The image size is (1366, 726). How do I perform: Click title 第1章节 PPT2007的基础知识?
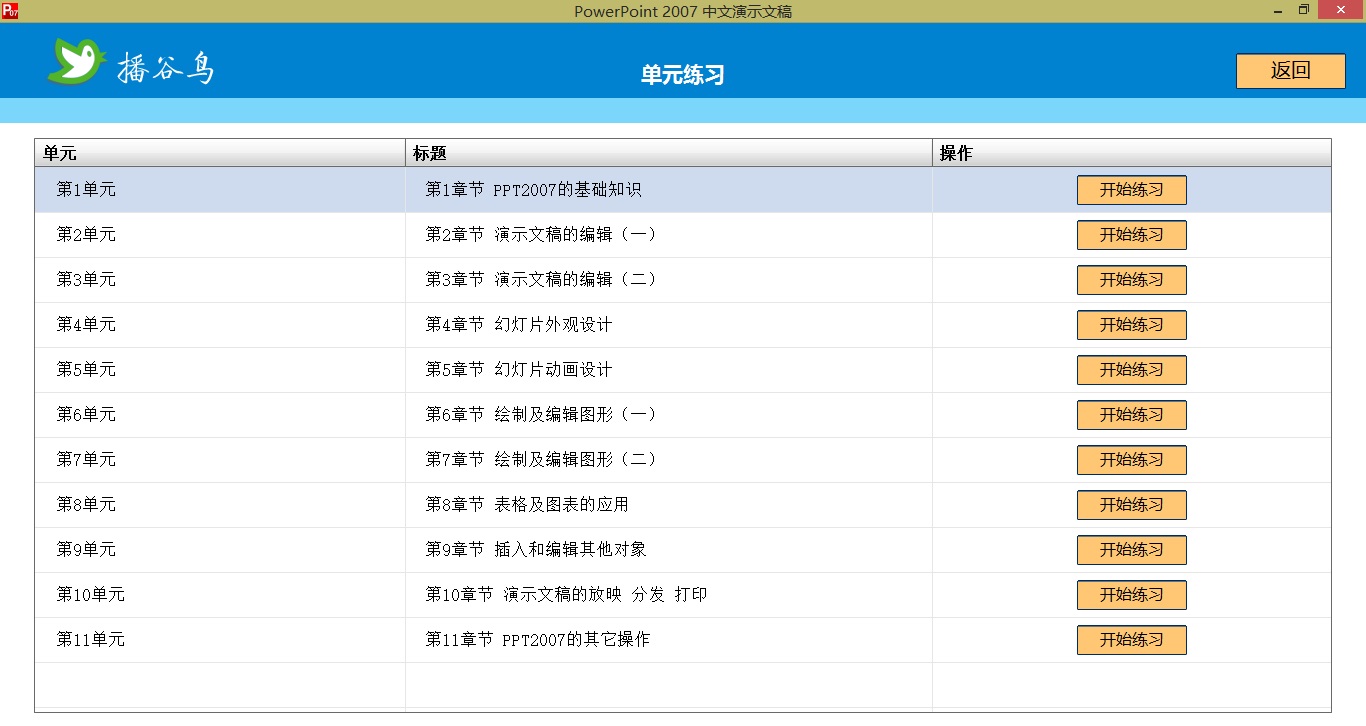tap(533, 189)
